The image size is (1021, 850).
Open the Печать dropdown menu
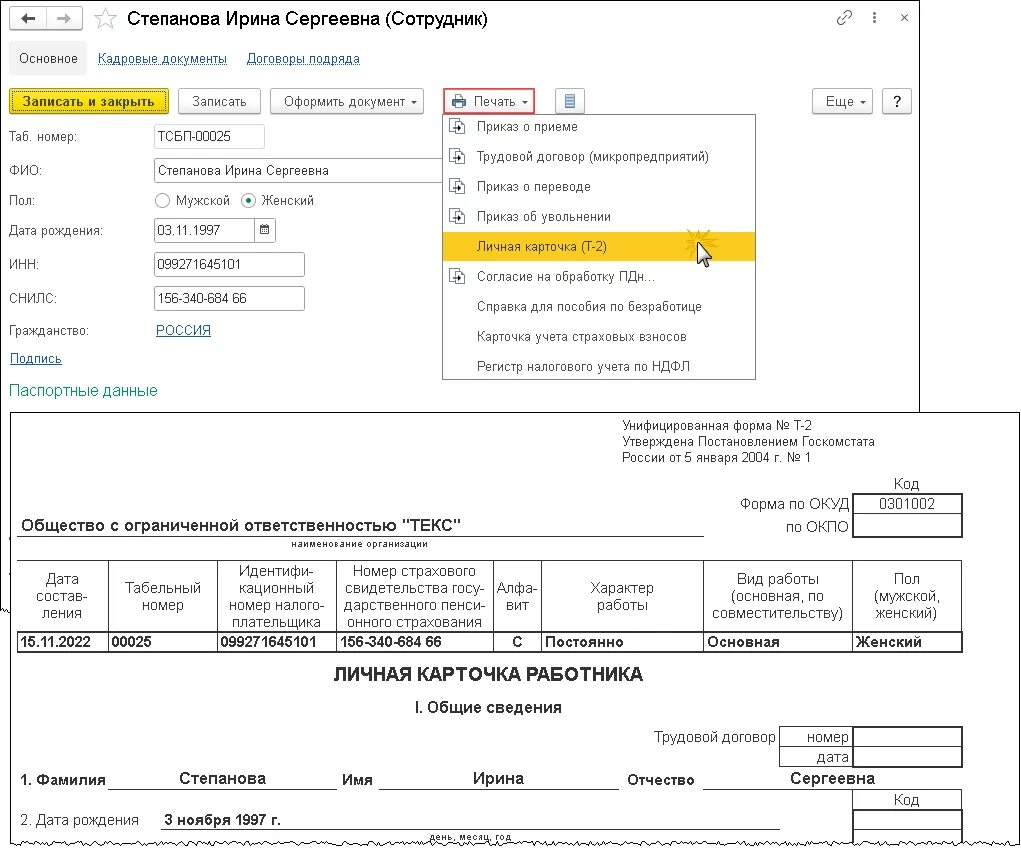[x=489, y=102]
